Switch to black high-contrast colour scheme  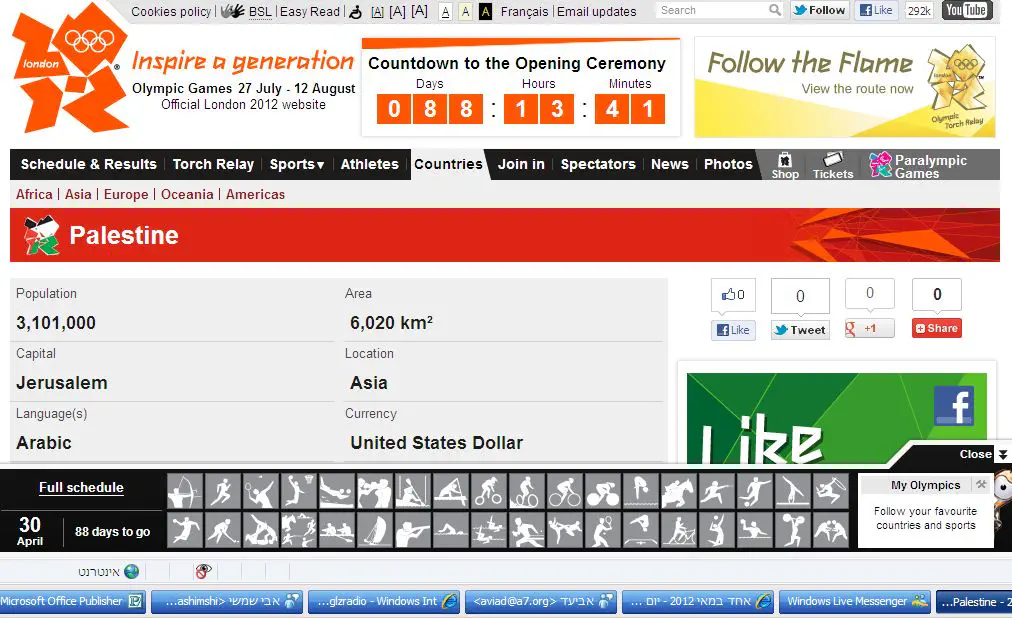[x=485, y=12]
